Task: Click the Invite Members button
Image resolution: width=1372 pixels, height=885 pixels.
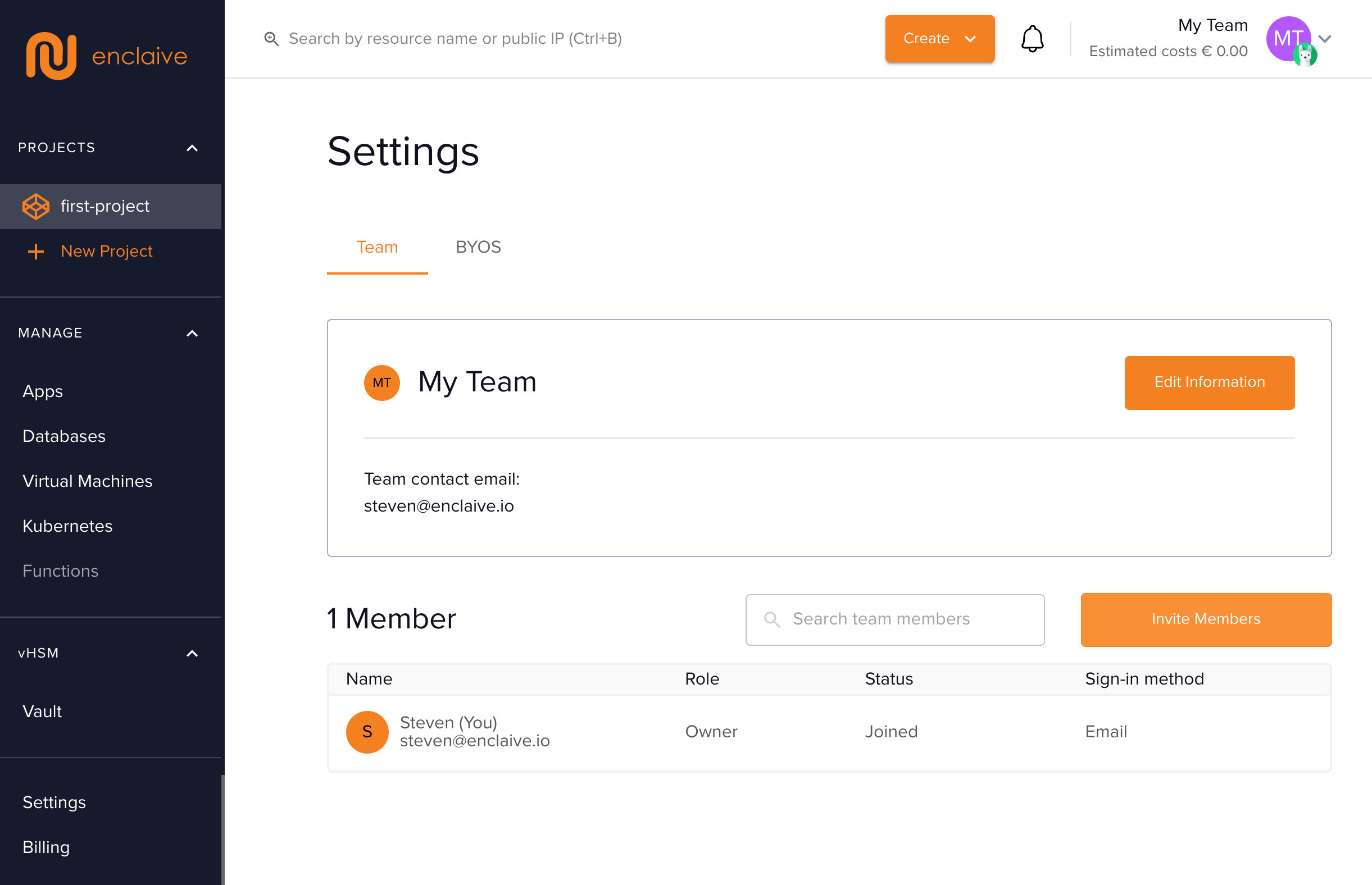Action: click(1205, 619)
